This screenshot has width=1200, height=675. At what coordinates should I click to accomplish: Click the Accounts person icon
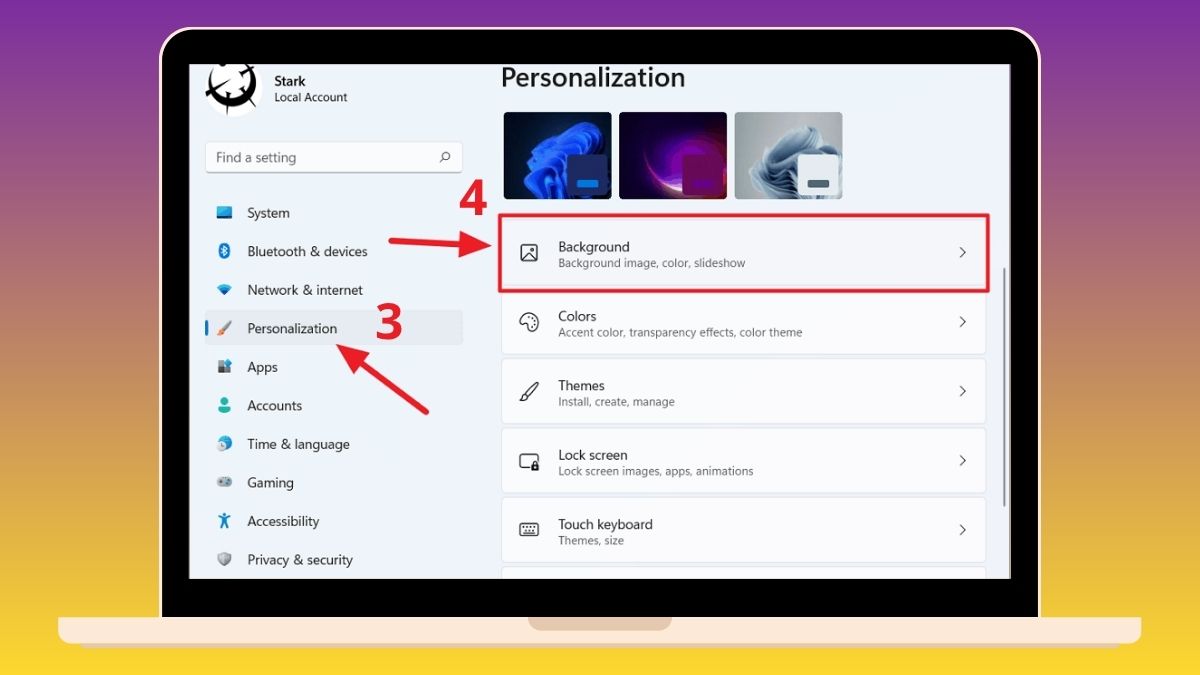[225, 405]
